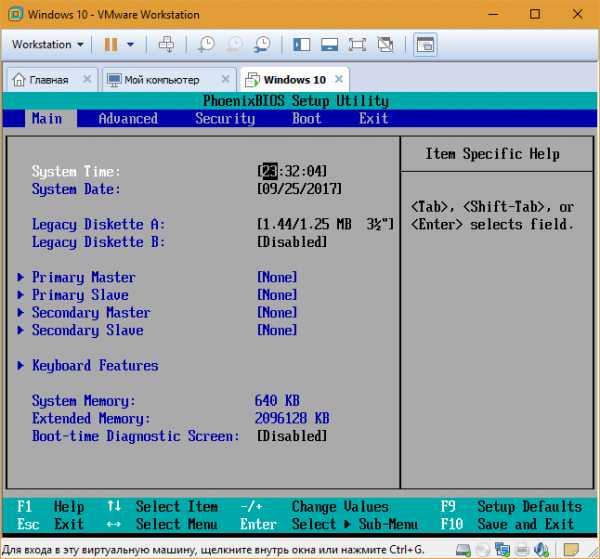Expand the Secondary Master submenu
Image resolution: width=600 pixels, height=559 pixels.
pyautogui.click(x=91, y=313)
